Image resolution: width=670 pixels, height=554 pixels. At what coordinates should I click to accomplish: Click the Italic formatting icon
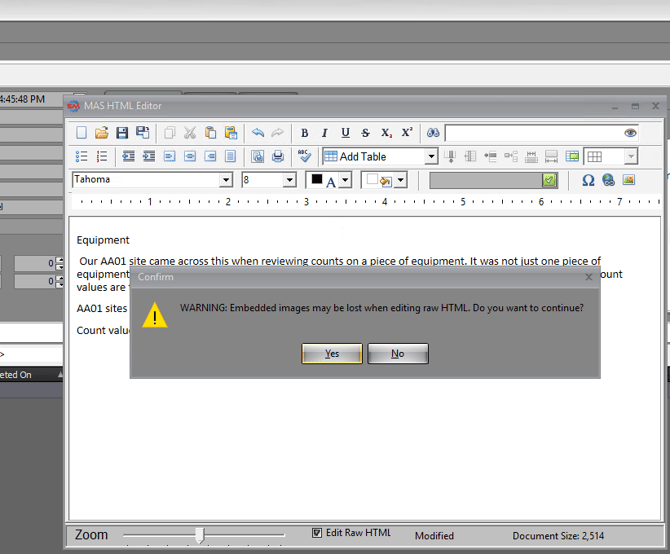(x=325, y=133)
